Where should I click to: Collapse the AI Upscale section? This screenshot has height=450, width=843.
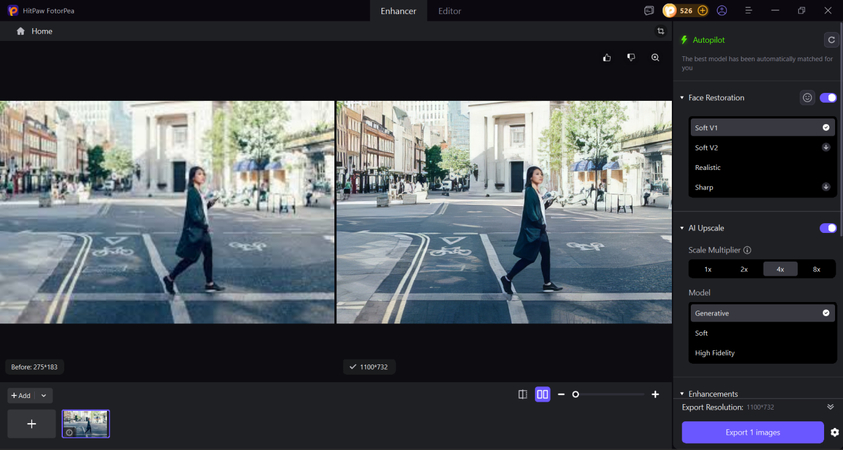tap(682, 228)
